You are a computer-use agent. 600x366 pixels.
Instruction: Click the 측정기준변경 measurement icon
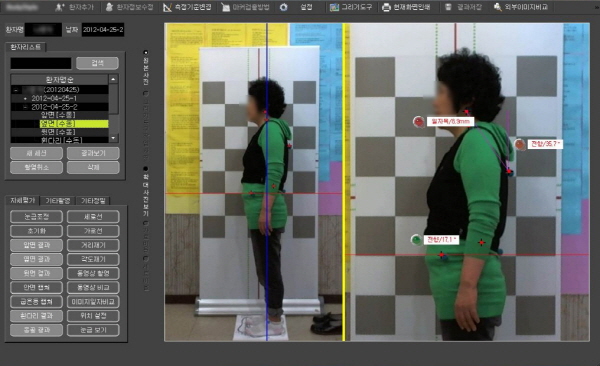(x=167, y=7)
